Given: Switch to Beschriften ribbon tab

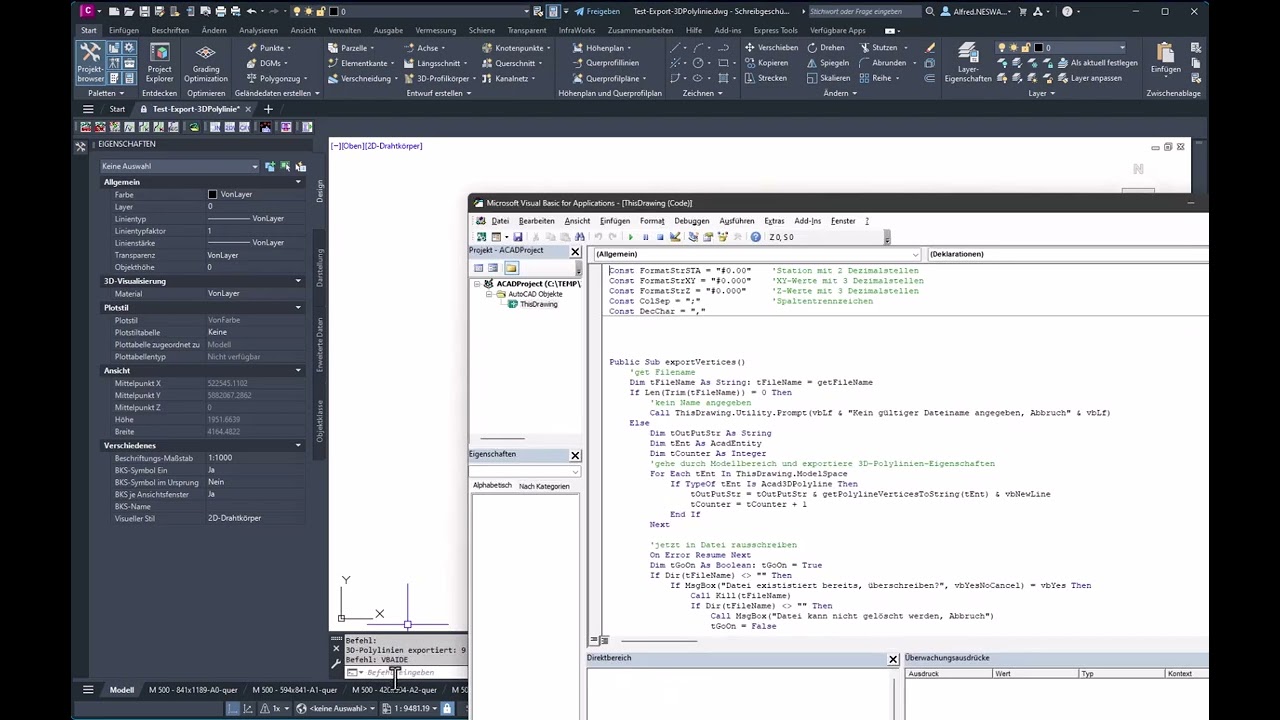Looking at the screenshot, I should click(170, 30).
